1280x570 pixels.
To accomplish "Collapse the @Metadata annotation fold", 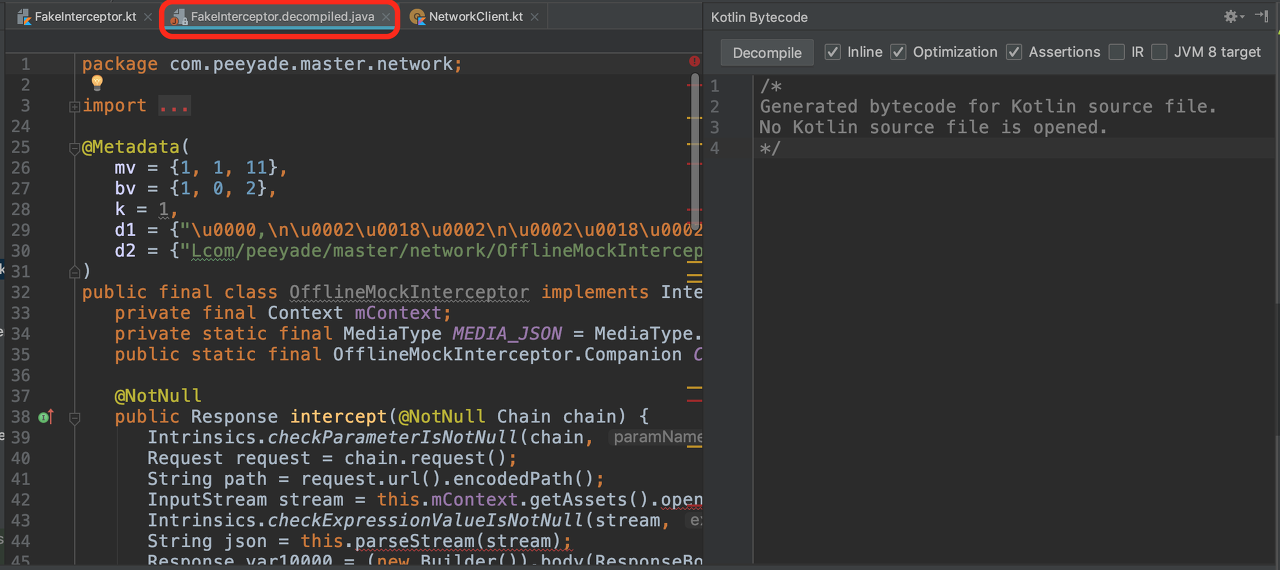I will [x=75, y=148].
